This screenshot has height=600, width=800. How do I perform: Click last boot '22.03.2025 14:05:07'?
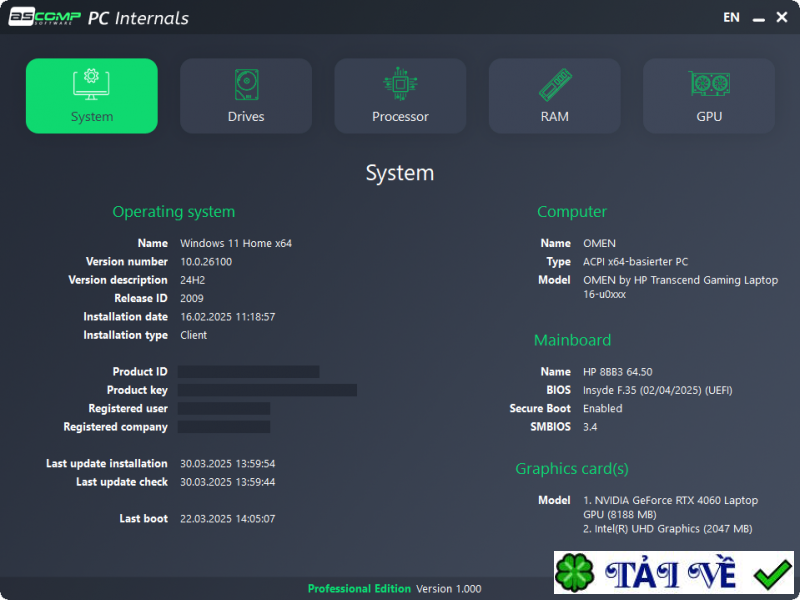click(x=228, y=519)
